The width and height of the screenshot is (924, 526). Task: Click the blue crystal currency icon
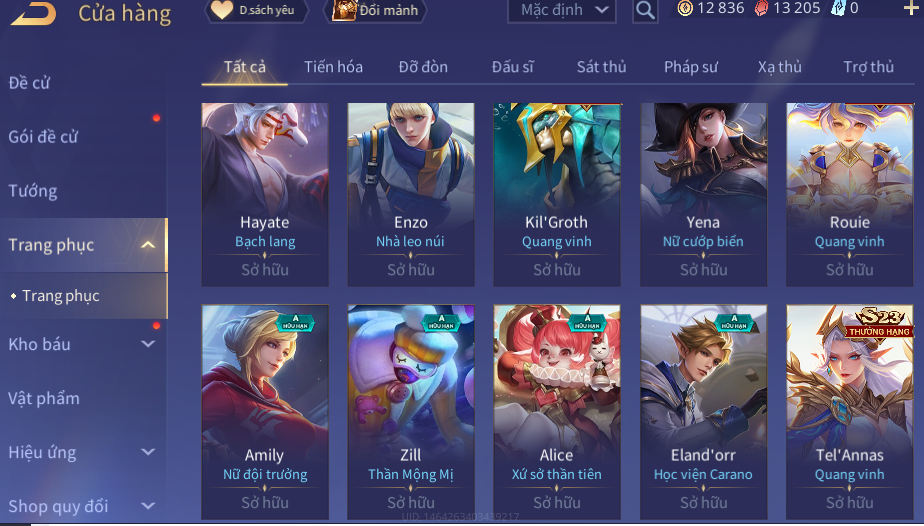837,8
